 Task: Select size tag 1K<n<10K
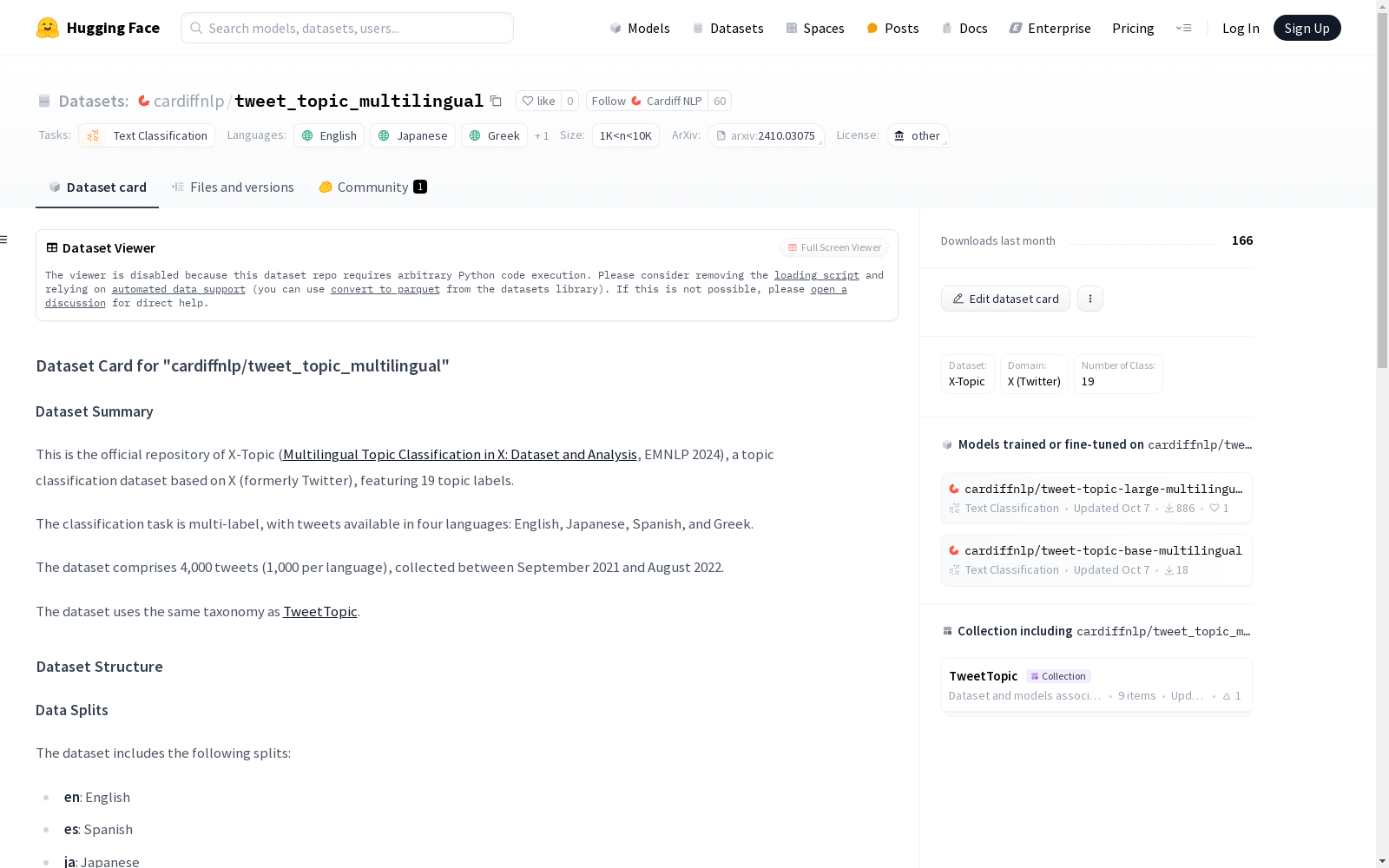(x=626, y=135)
